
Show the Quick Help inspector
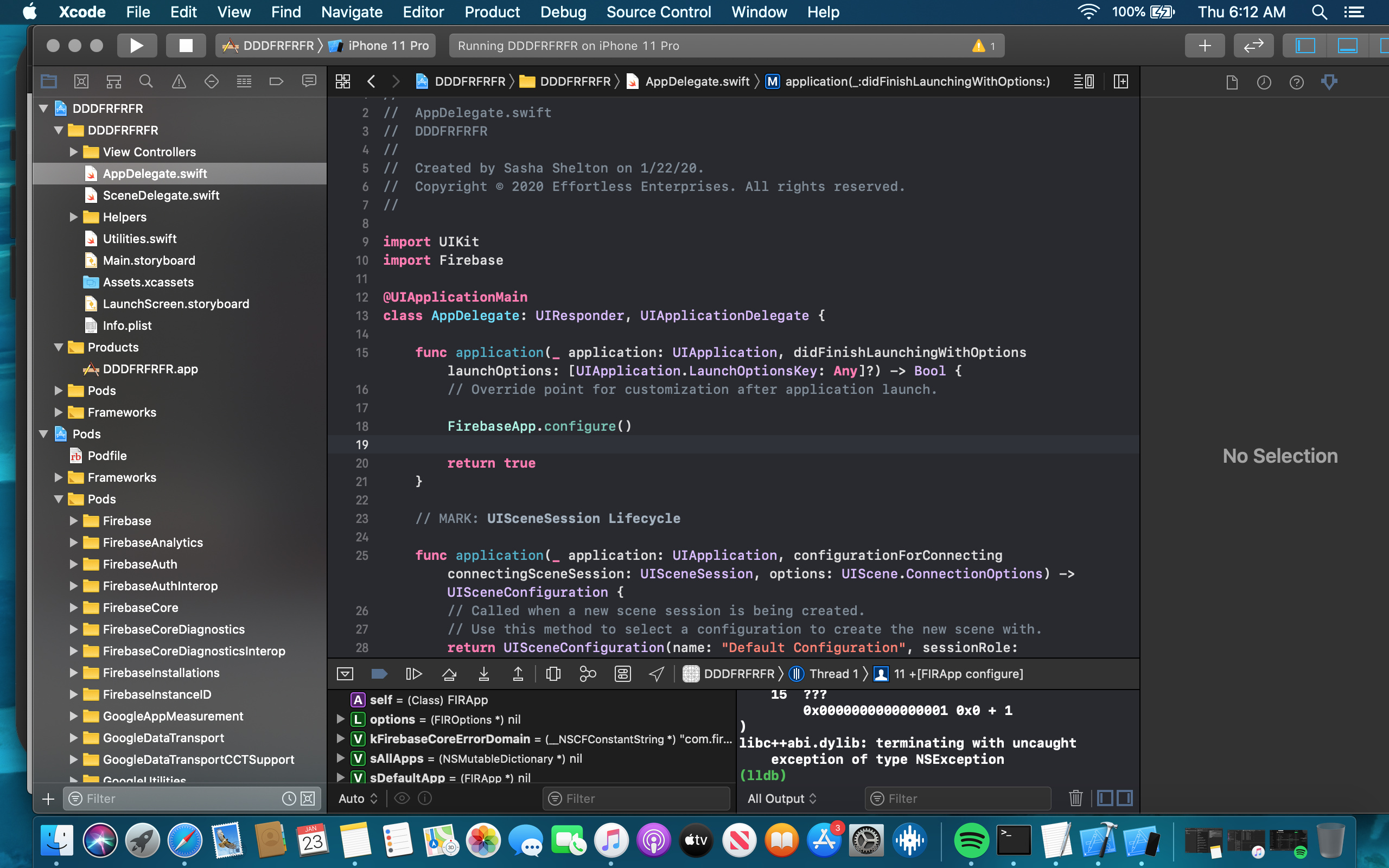point(1297,82)
